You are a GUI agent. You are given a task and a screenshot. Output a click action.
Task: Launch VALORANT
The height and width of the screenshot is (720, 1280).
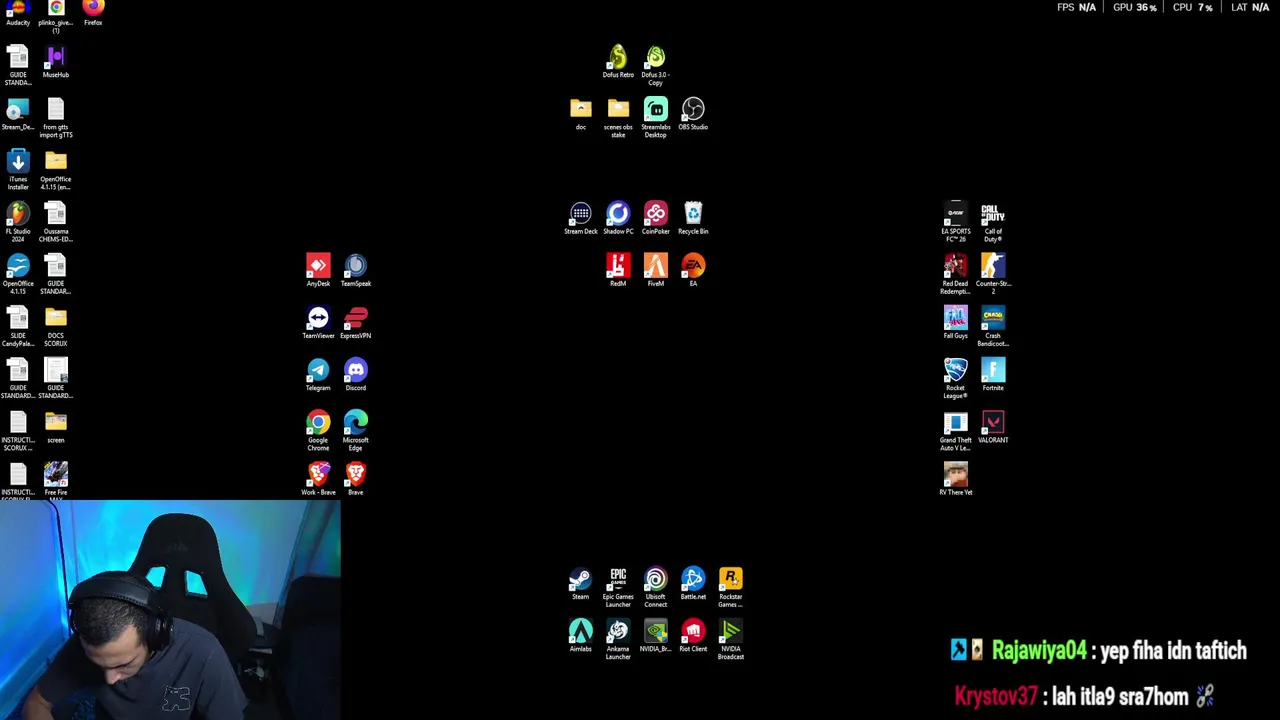click(993, 427)
